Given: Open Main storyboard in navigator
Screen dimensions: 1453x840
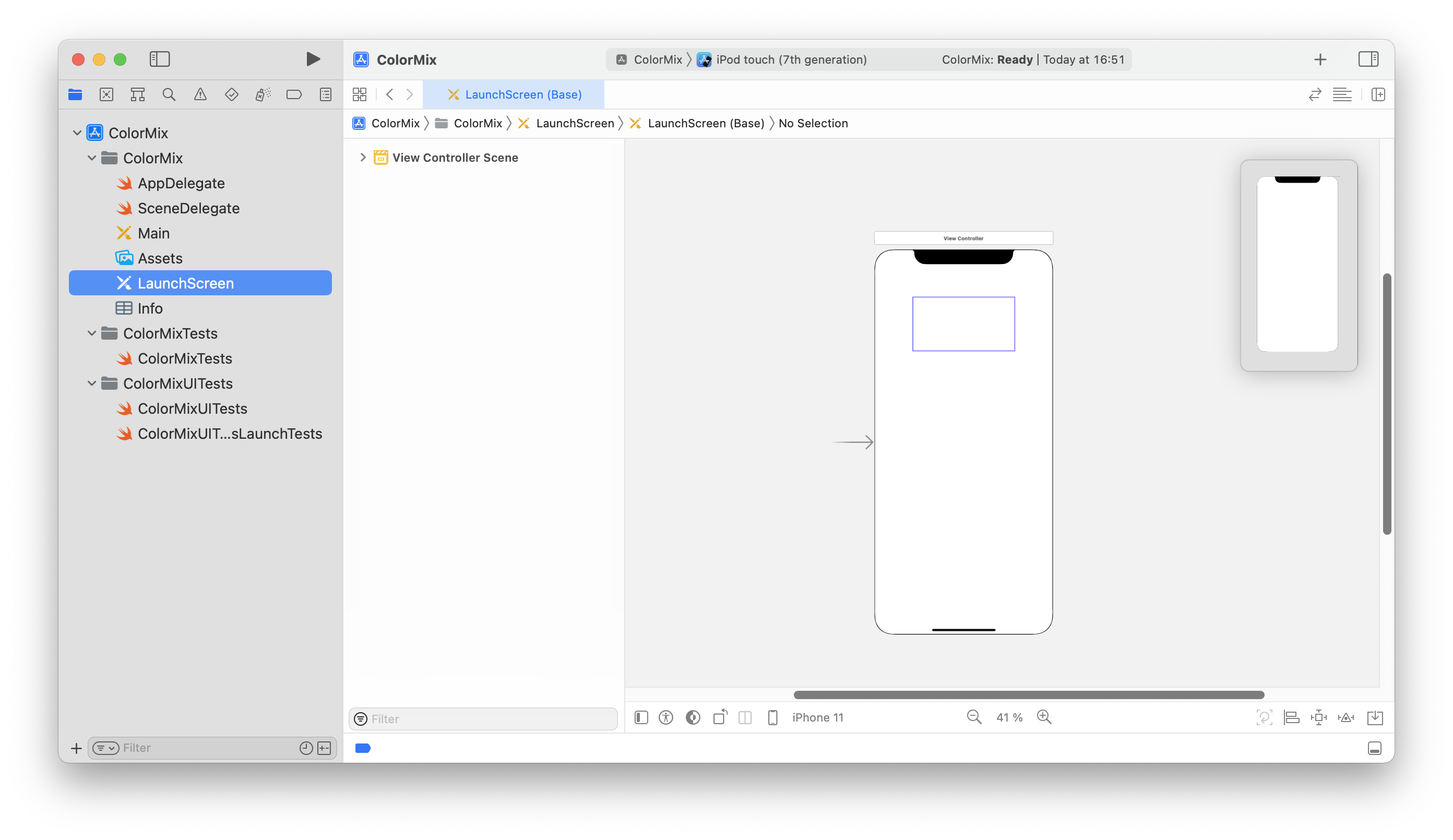Looking at the screenshot, I should [x=153, y=233].
